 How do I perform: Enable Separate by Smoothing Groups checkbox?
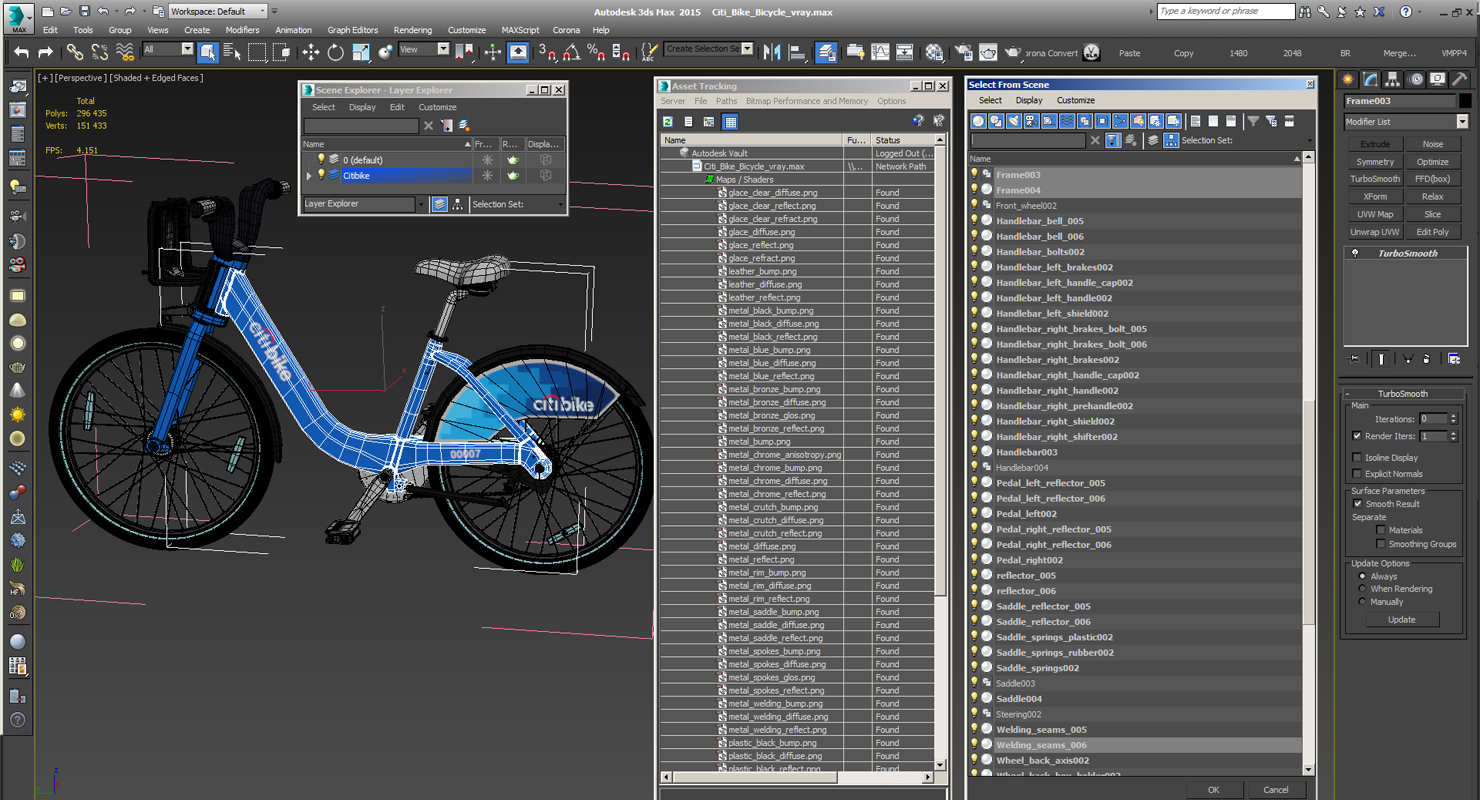[1381, 544]
